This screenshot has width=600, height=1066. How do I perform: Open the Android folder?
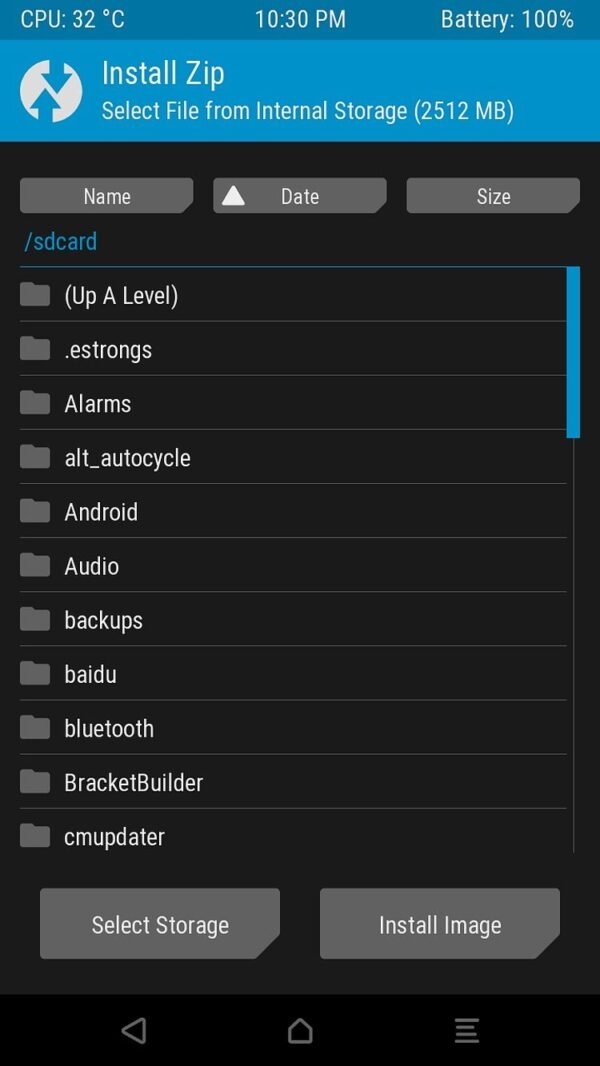pyautogui.click(x=101, y=512)
